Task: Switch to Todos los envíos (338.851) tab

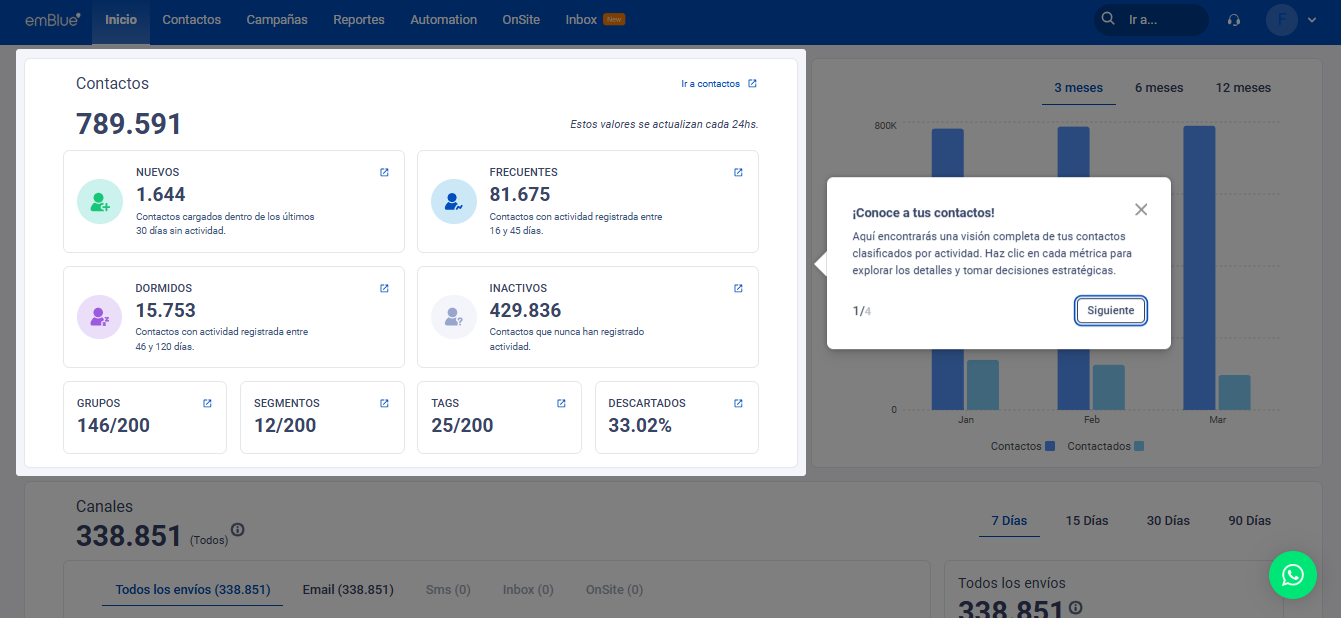Action: (x=193, y=590)
